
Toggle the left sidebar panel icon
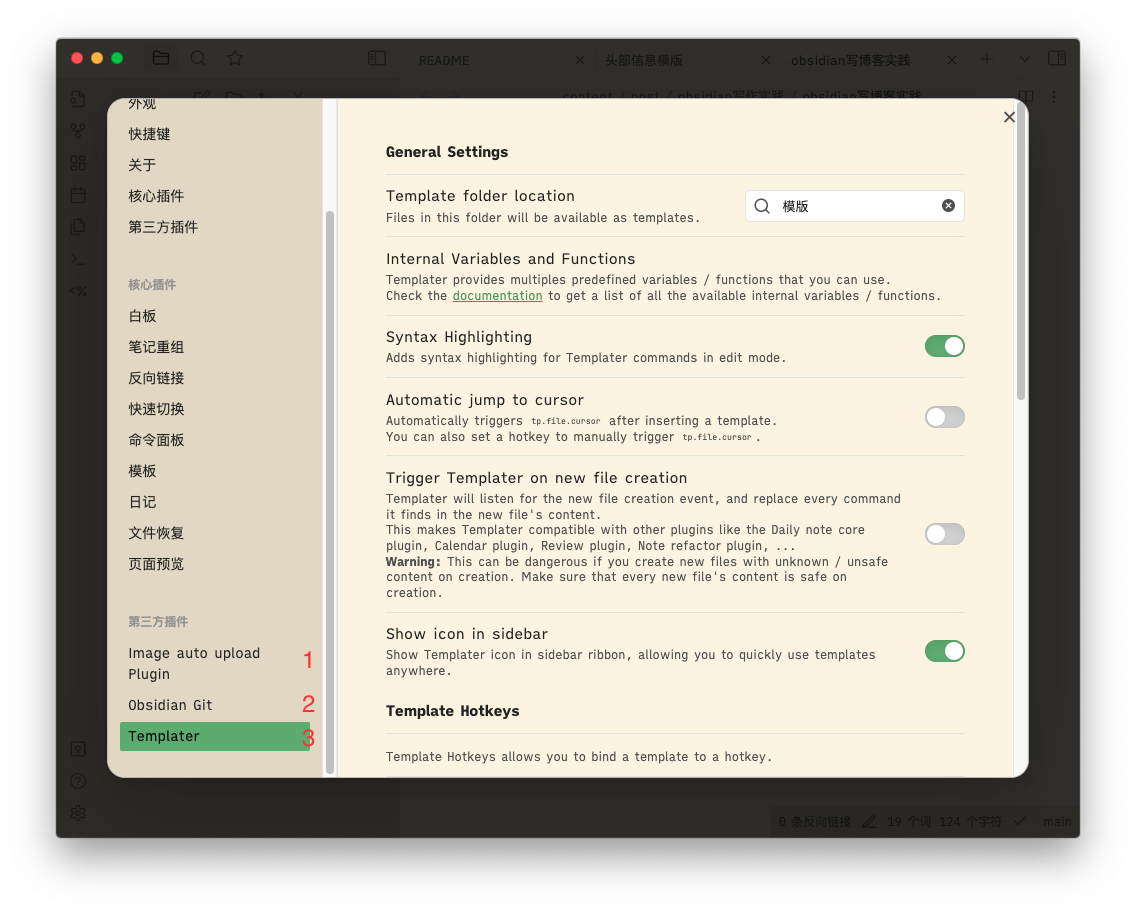coord(377,58)
